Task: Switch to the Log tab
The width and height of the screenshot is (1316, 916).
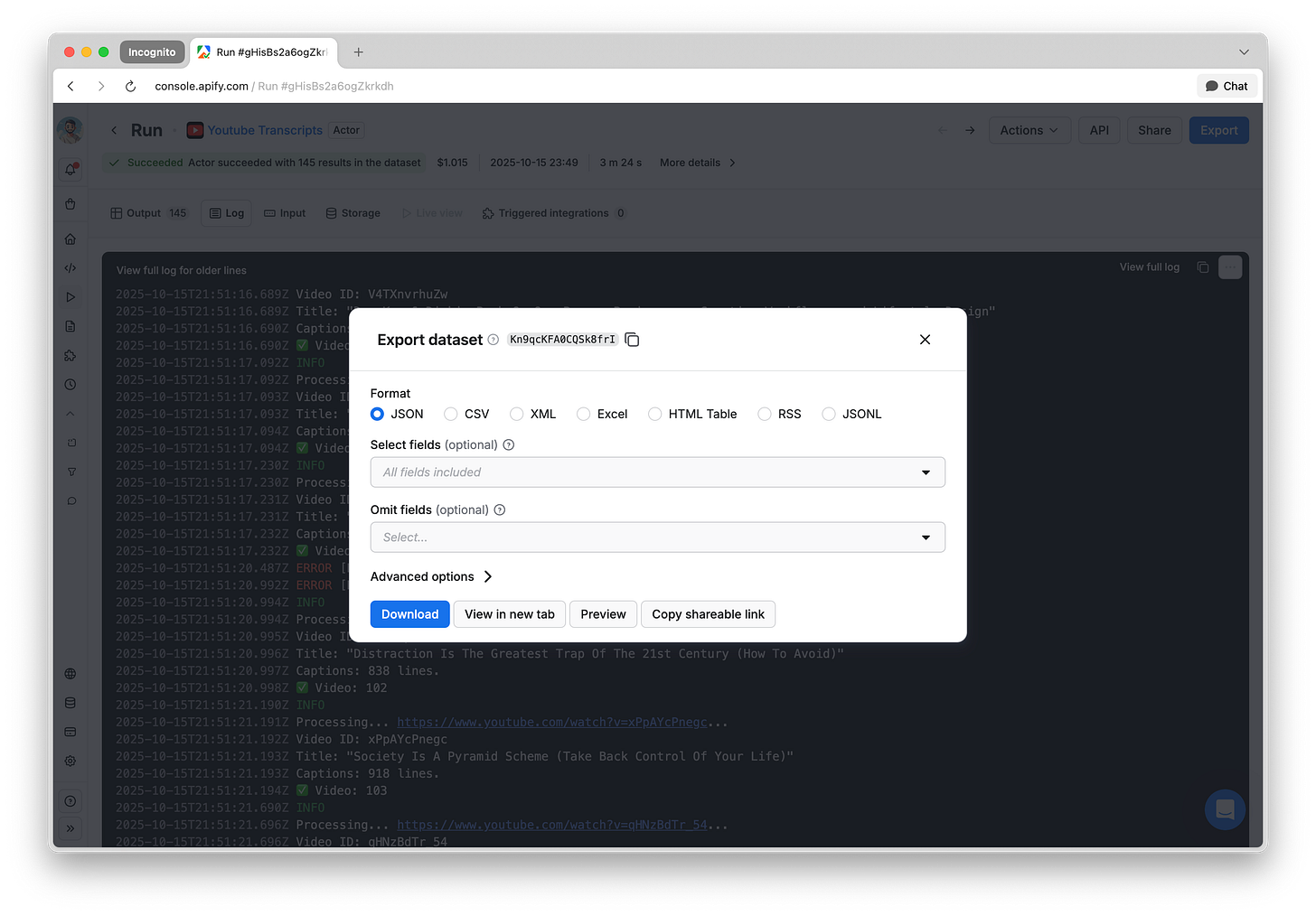Action: point(226,213)
